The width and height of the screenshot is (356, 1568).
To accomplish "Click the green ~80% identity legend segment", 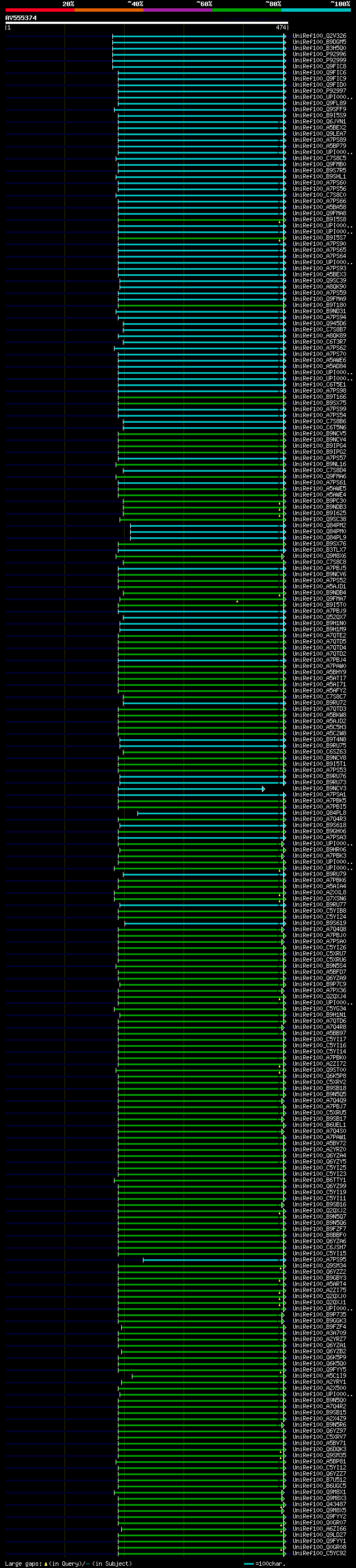I will point(247,10).
